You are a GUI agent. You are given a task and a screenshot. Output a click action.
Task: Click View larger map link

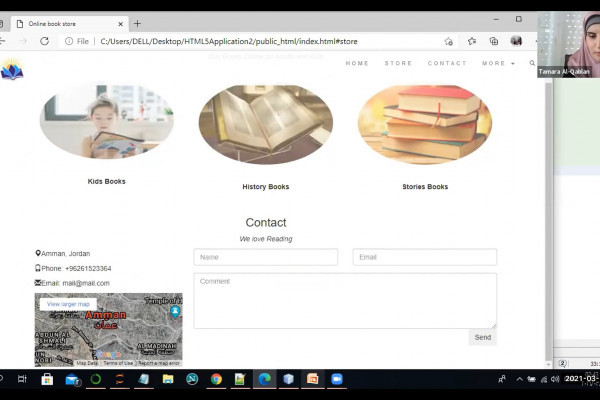(68, 304)
